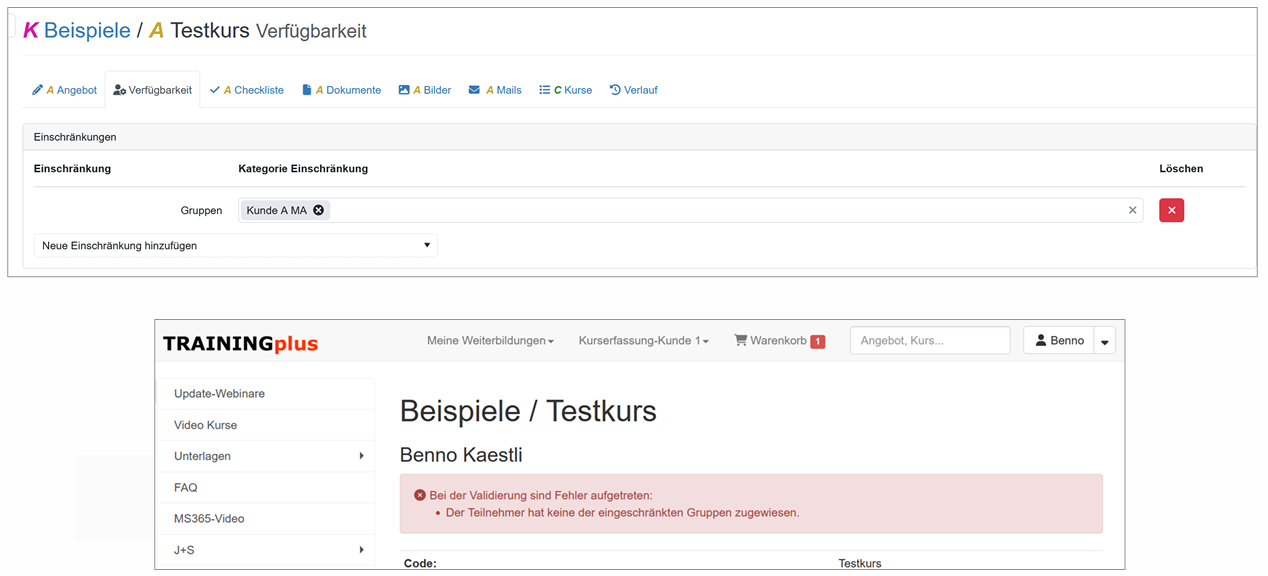Switch to the Checkliste tab

pos(247,90)
